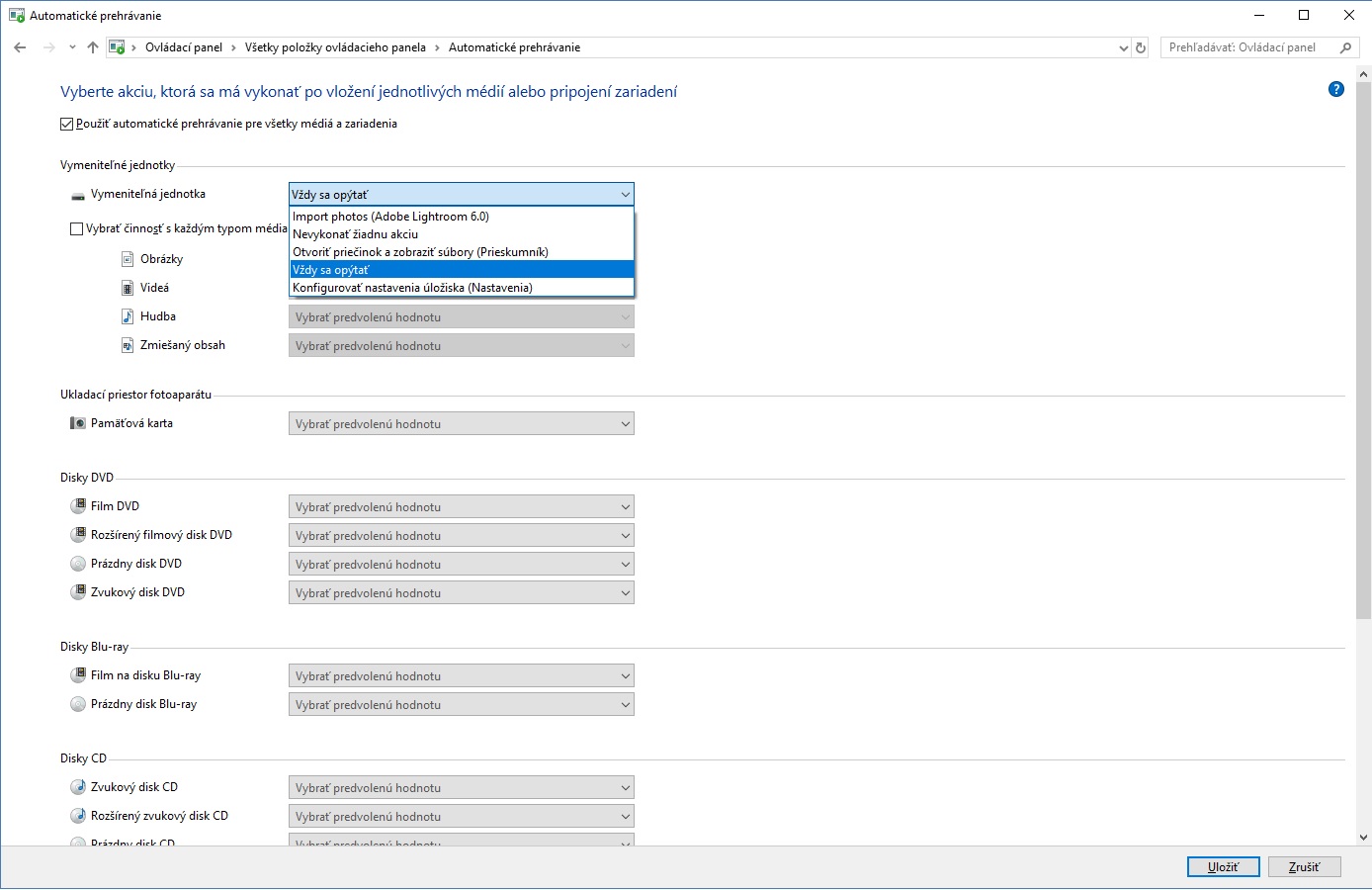Click the Pamäťová karta camera icon

[78, 423]
